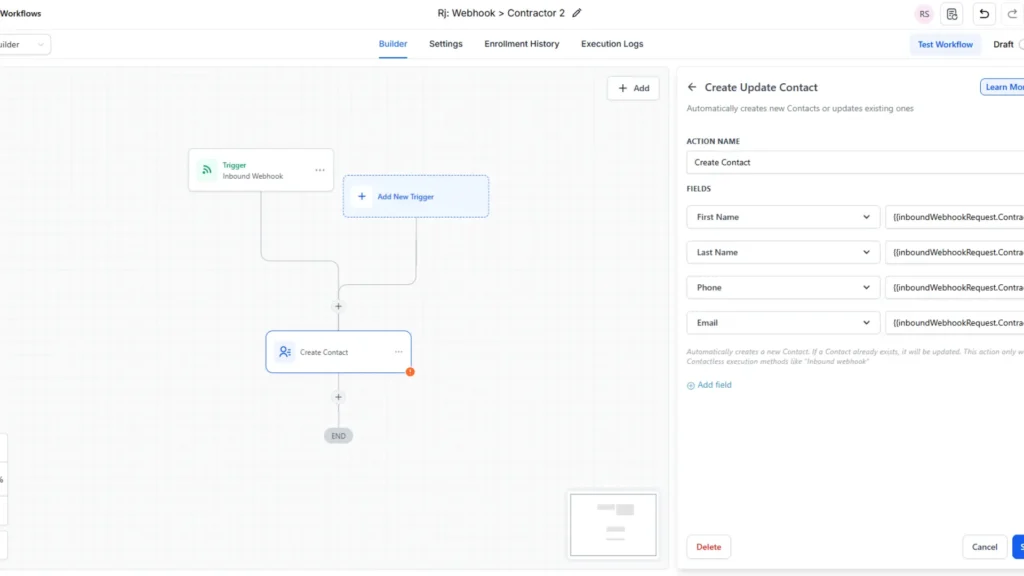Click the Add field link
This screenshot has width=1024, height=576.
pos(709,385)
